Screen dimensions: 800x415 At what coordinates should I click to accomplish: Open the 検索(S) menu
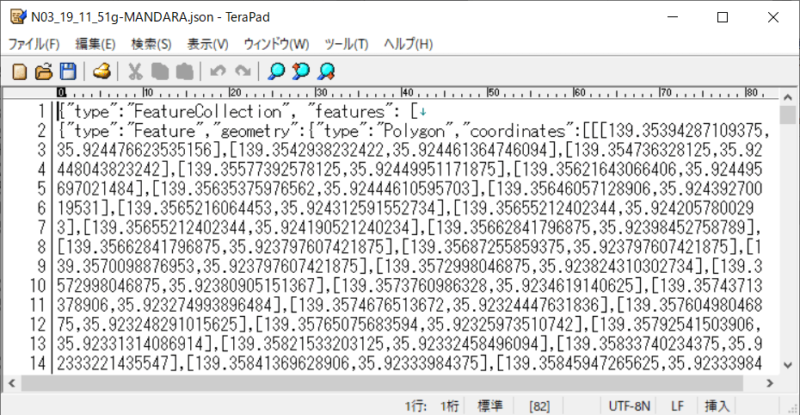point(151,44)
